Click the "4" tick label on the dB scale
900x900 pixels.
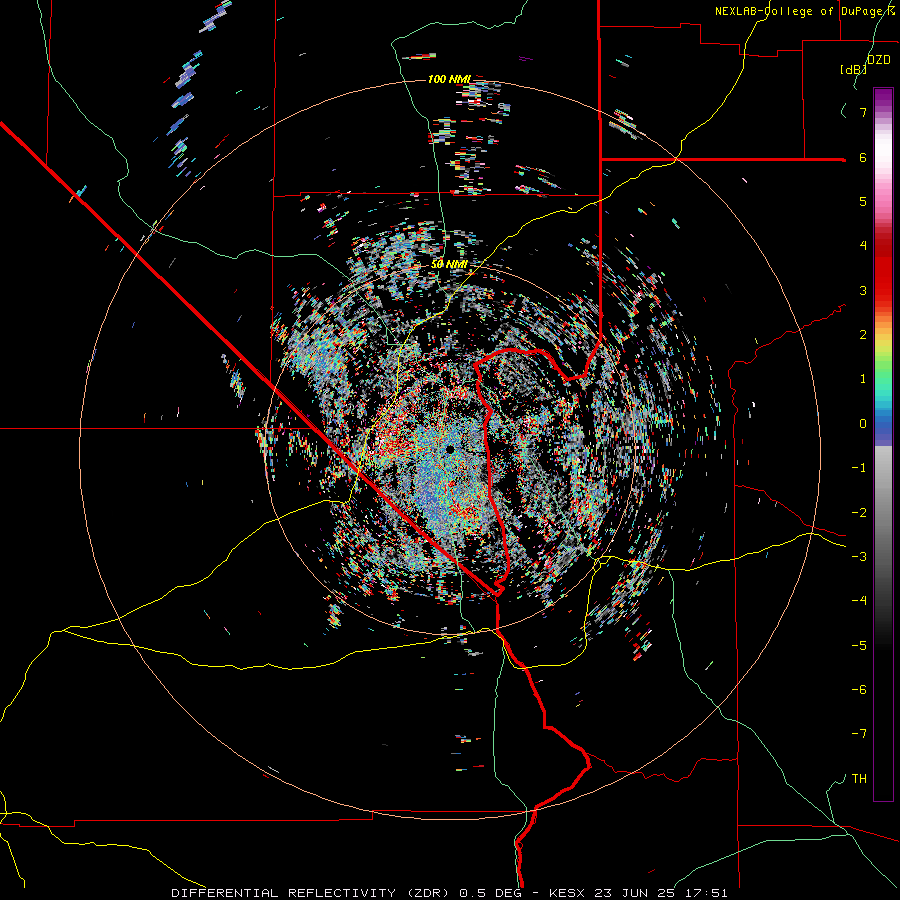click(x=863, y=246)
